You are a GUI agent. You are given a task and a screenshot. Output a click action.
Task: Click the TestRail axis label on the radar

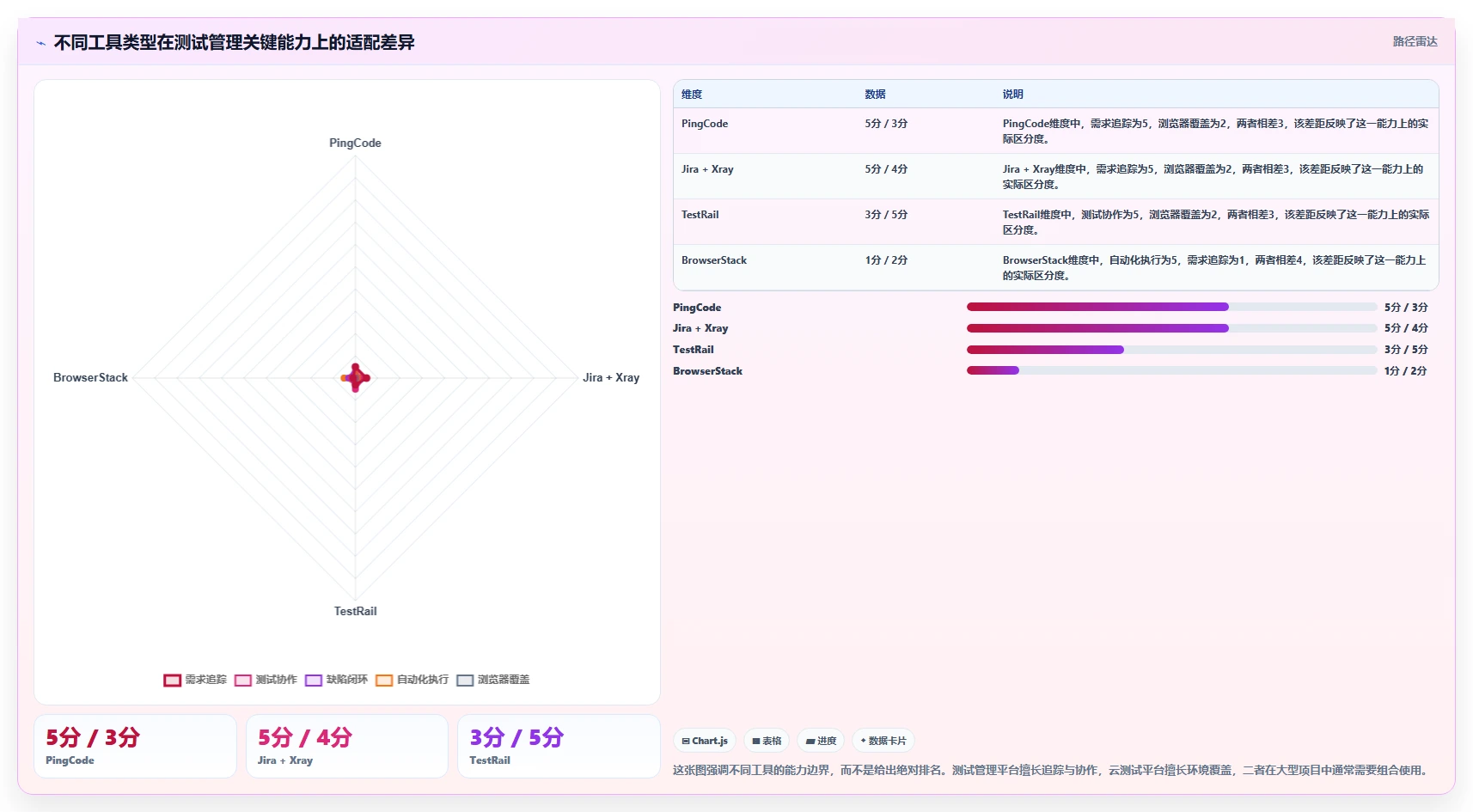[x=355, y=612]
